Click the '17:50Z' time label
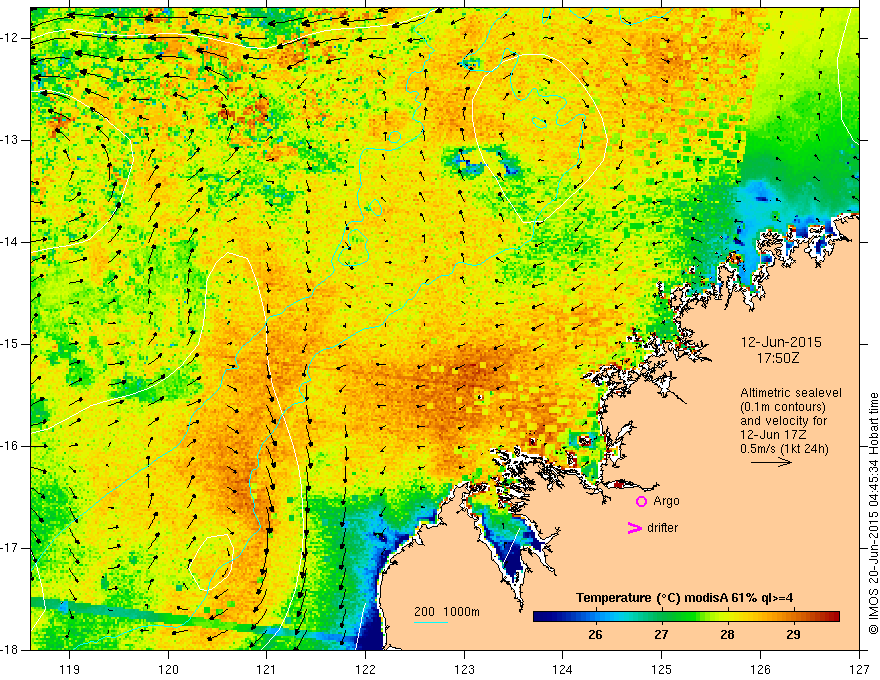 pyautogui.click(x=777, y=358)
